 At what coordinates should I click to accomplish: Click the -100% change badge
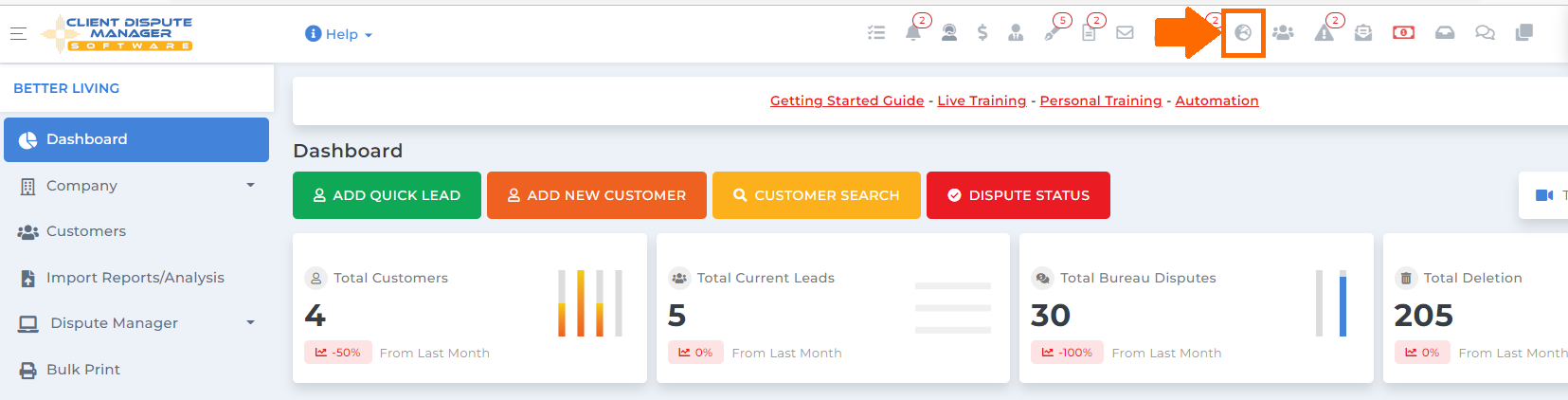point(1067,353)
